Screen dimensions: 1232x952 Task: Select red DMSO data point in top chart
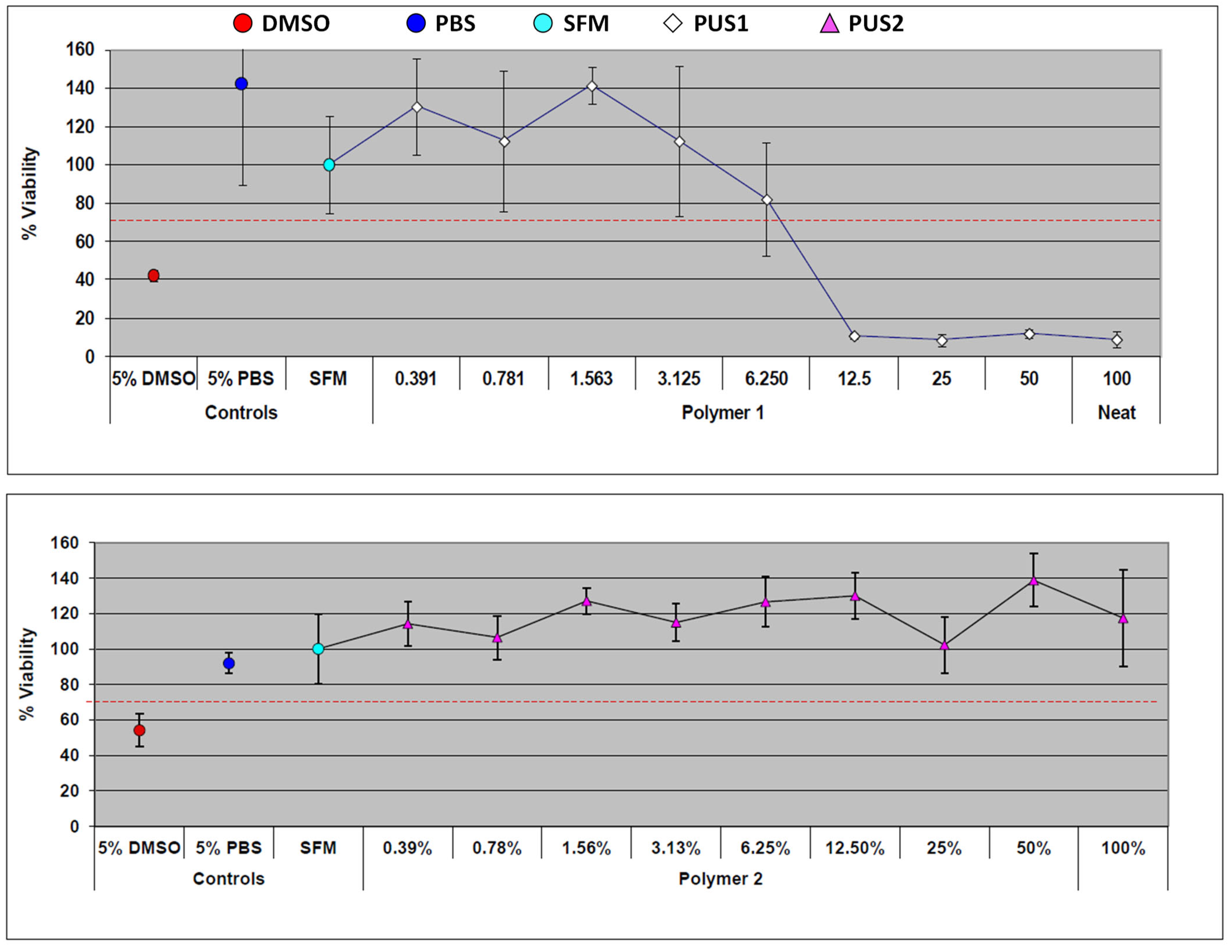point(154,275)
